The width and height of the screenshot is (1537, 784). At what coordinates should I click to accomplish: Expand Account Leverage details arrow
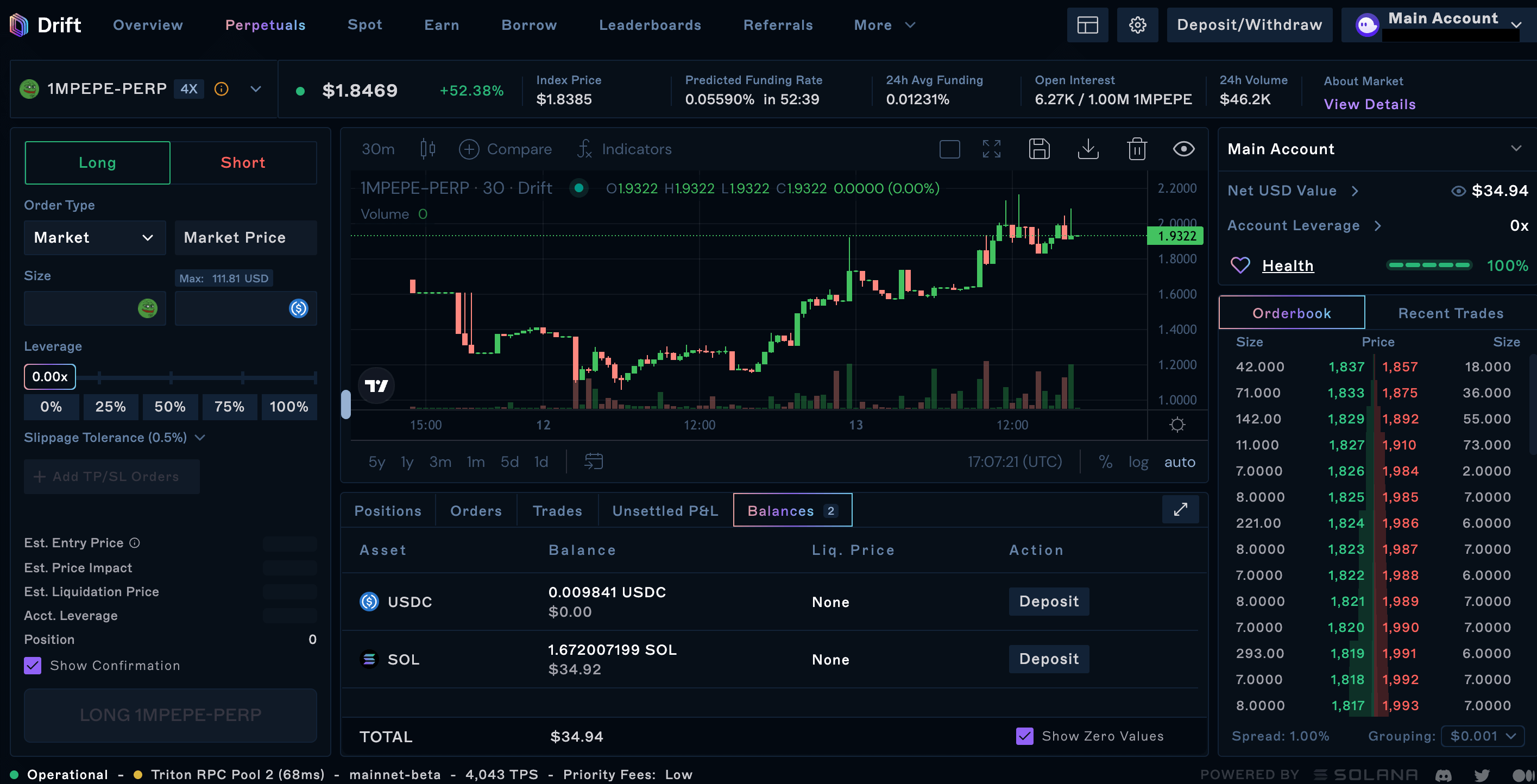tap(1378, 225)
